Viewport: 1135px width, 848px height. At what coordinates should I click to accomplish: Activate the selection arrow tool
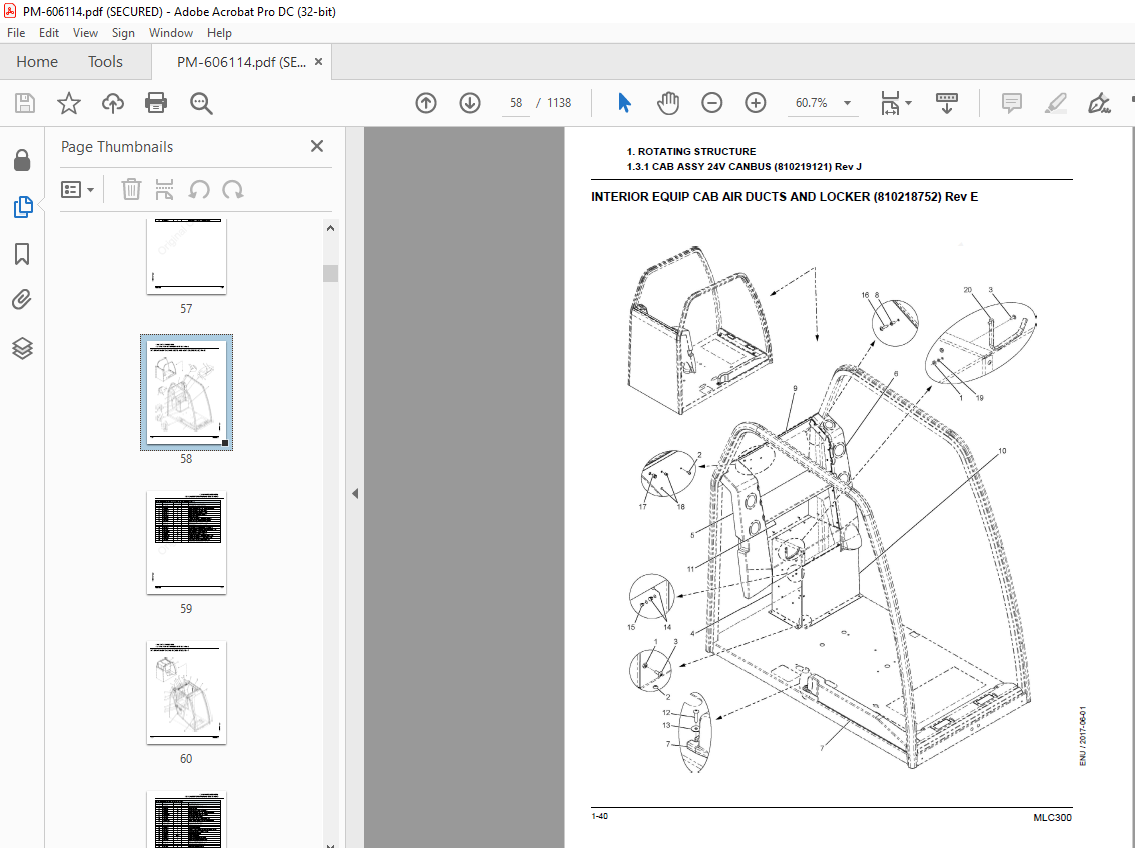tap(624, 103)
